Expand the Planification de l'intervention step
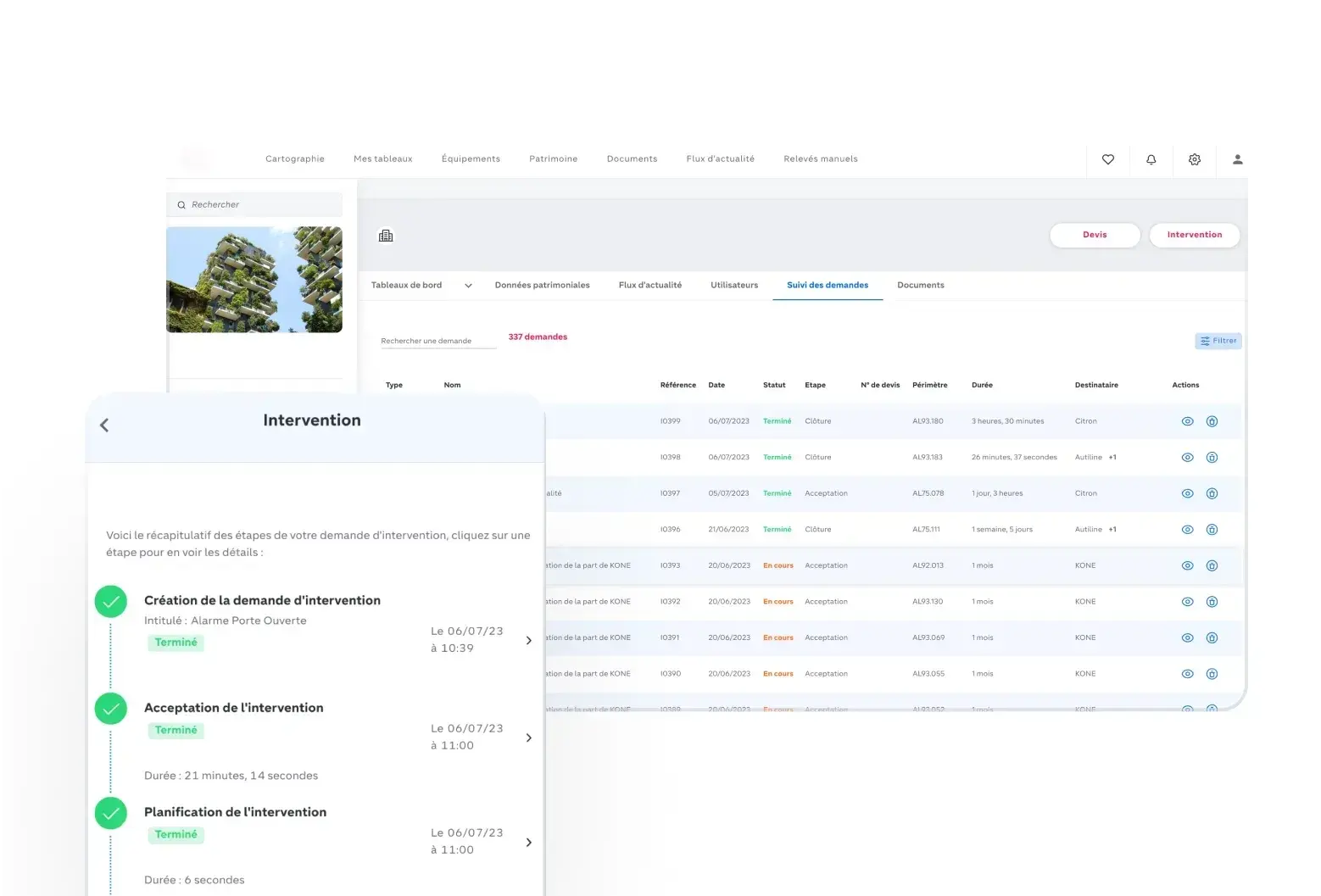Image resolution: width=1321 pixels, height=896 pixels. click(x=528, y=843)
